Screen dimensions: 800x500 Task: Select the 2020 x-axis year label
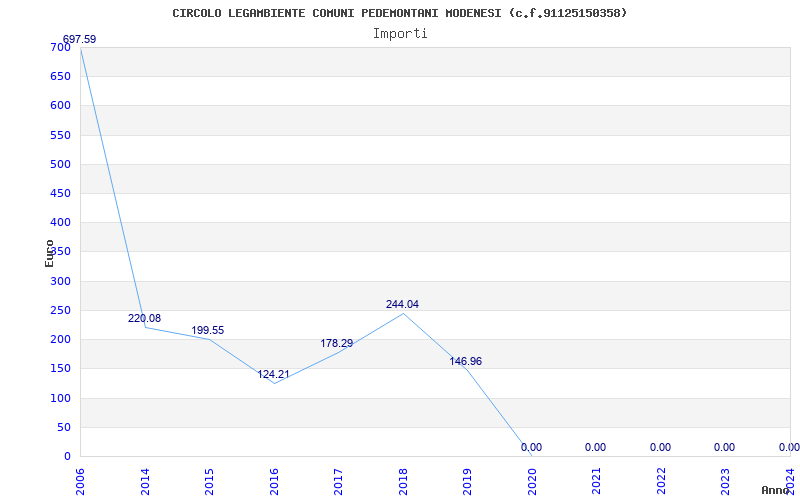click(532, 482)
